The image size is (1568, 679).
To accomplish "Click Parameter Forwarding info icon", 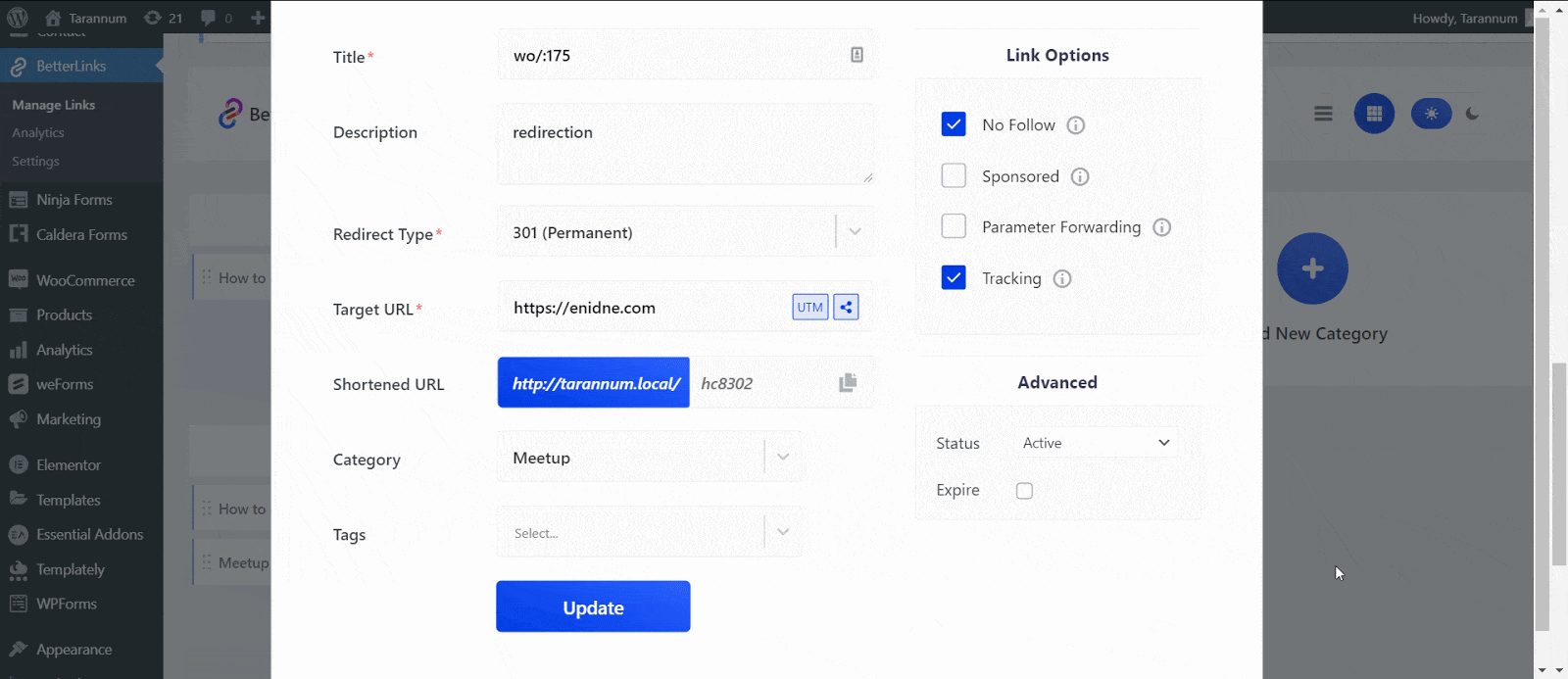I will click(1161, 227).
